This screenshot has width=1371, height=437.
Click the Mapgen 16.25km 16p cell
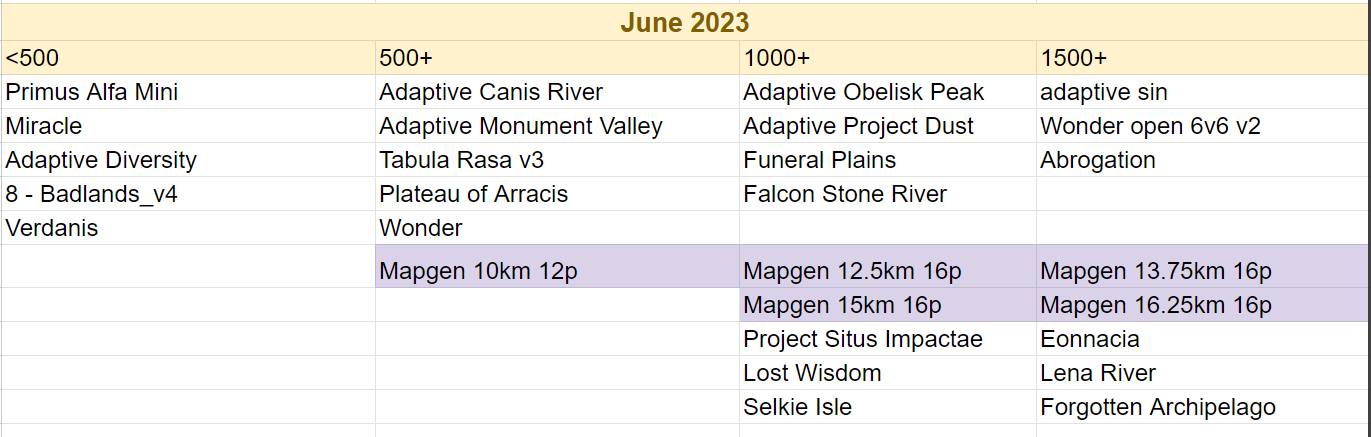(1203, 305)
